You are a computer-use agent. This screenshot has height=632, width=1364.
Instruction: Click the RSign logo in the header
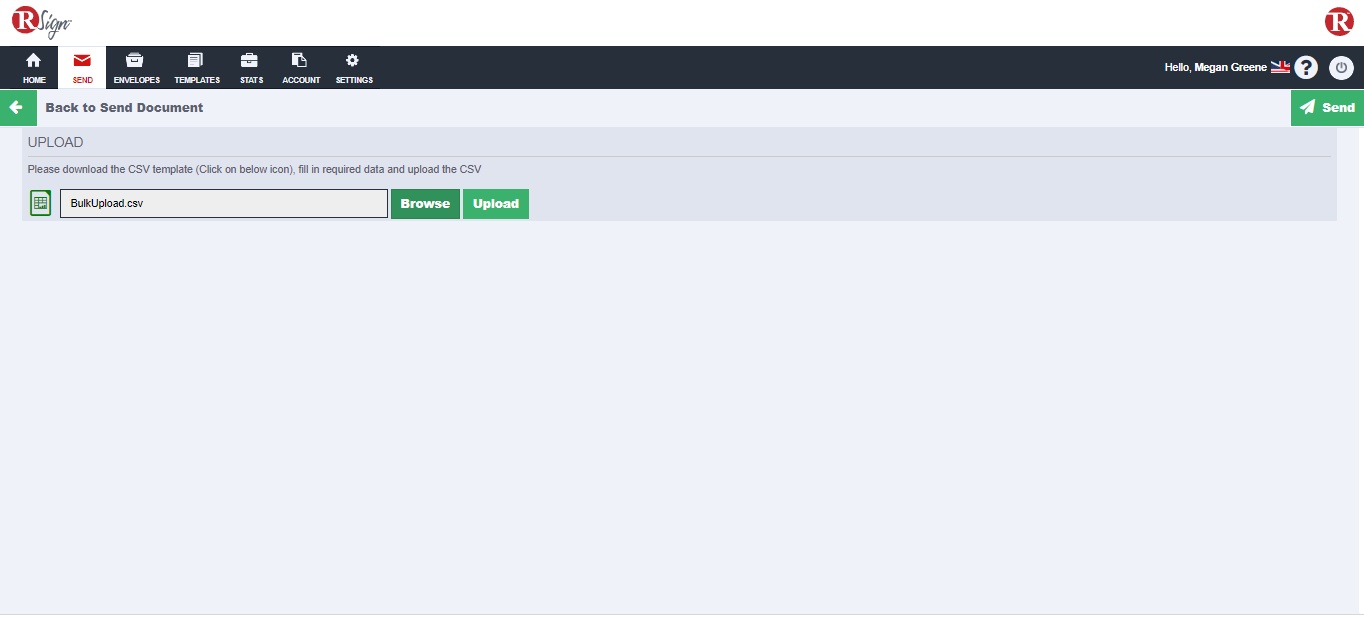click(x=41, y=22)
